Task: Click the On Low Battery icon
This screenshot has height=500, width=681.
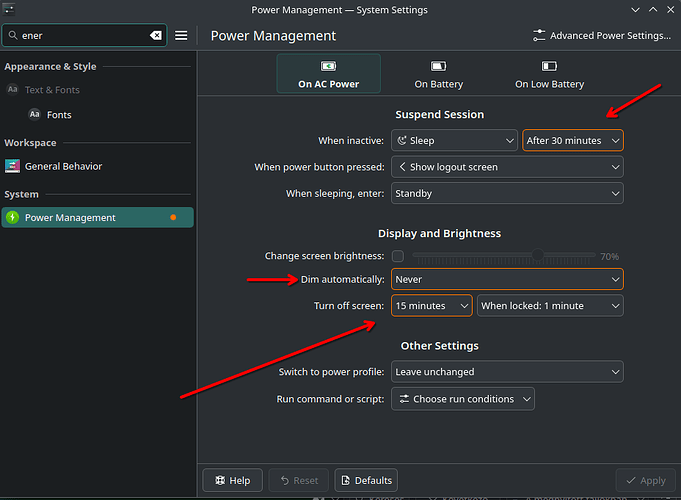Action: point(549,66)
